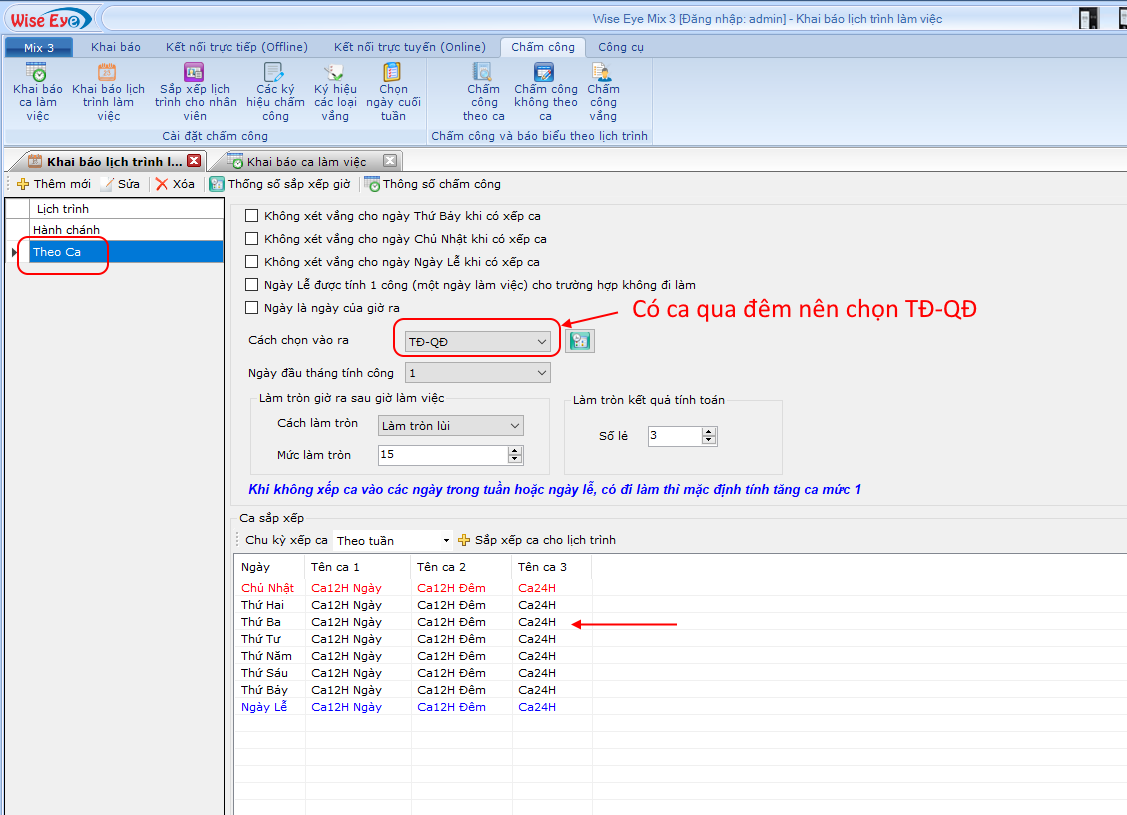Expand the Cách chọn vào ra dropdown
Viewport: 1127px width, 815px height.
pos(541,342)
